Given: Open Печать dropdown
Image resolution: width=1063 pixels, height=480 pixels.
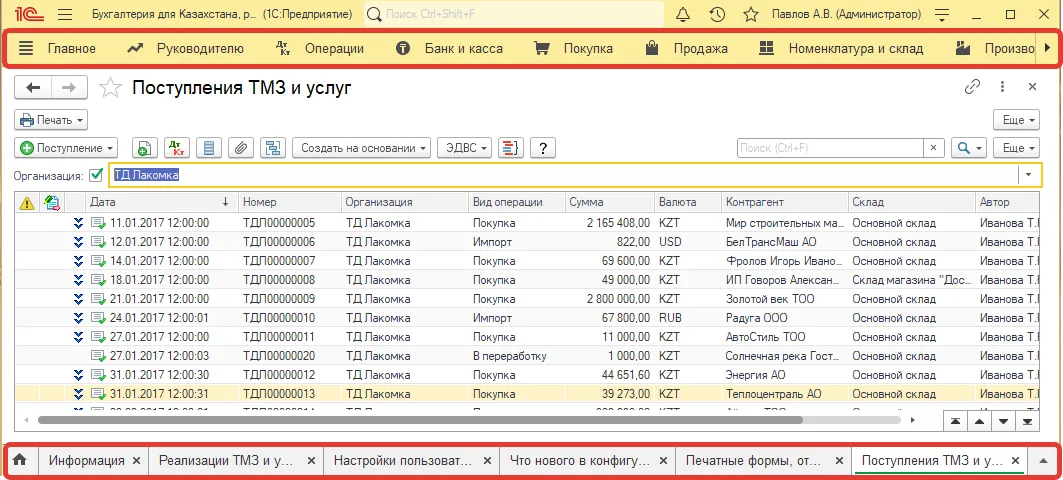Looking at the screenshot, I should [x=51, y=120].
